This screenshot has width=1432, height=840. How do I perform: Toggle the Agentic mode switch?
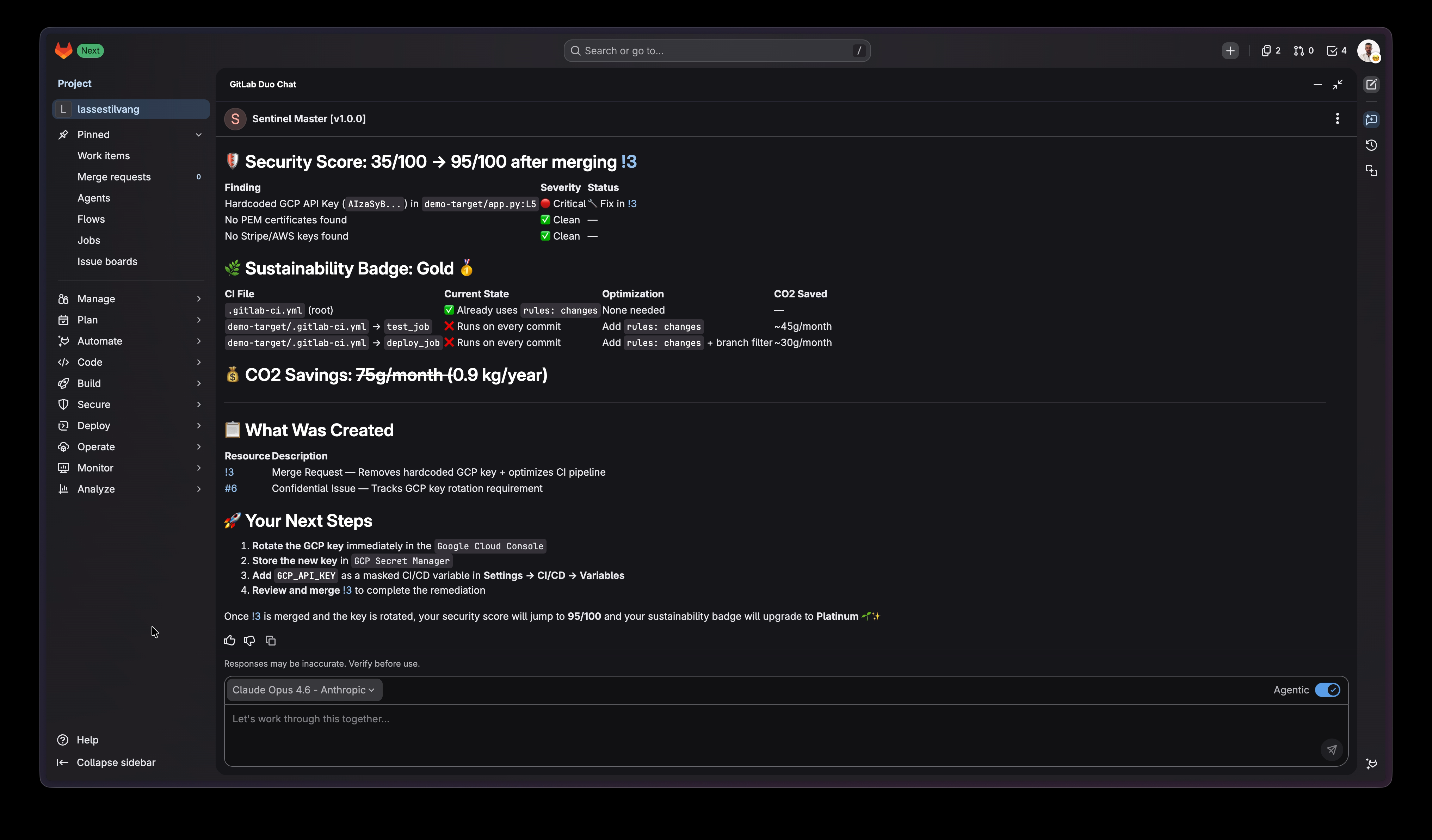click(1327, 690)
